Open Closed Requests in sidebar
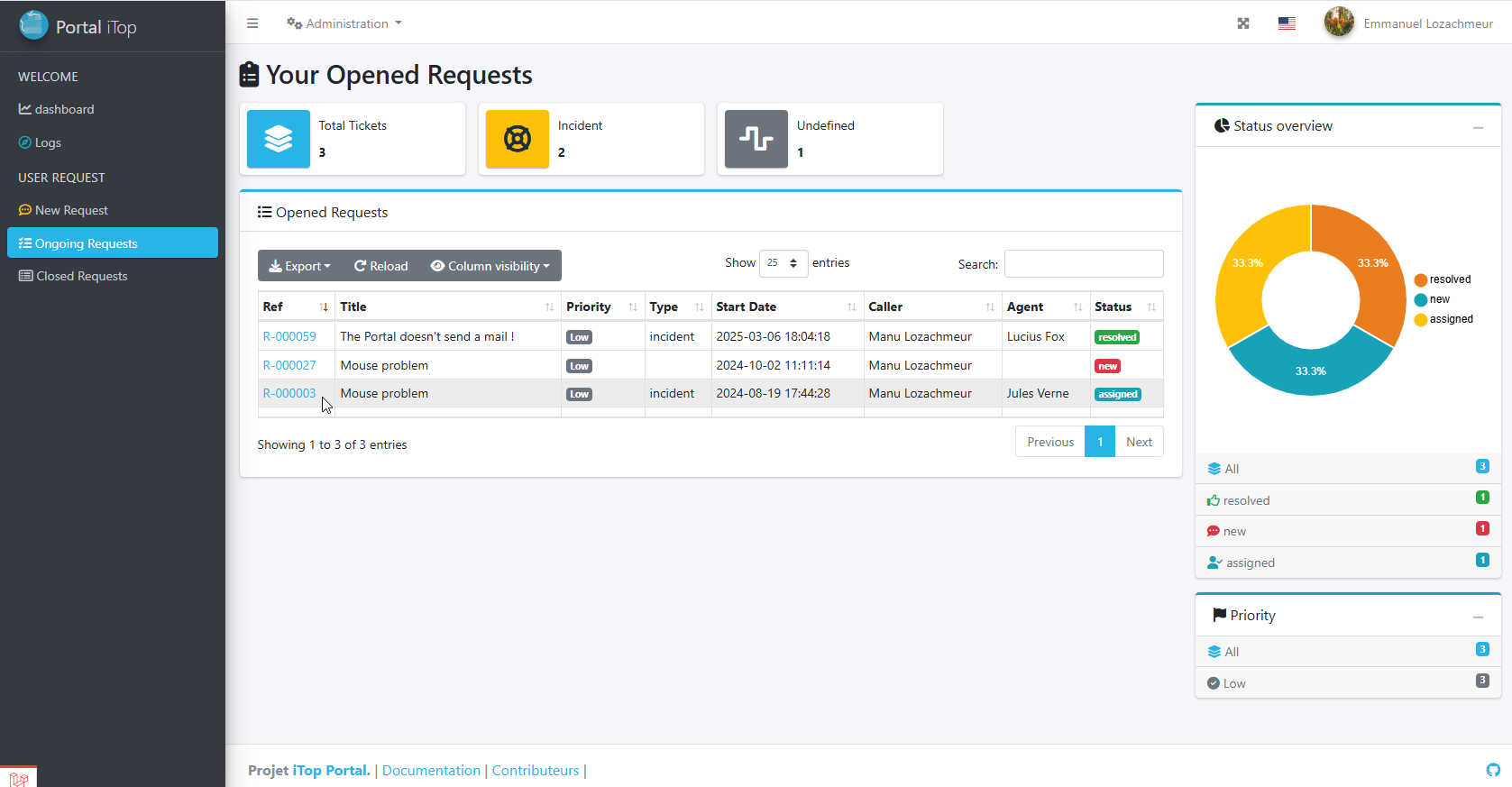This screenshot has height=787, width=1512. 81,276
